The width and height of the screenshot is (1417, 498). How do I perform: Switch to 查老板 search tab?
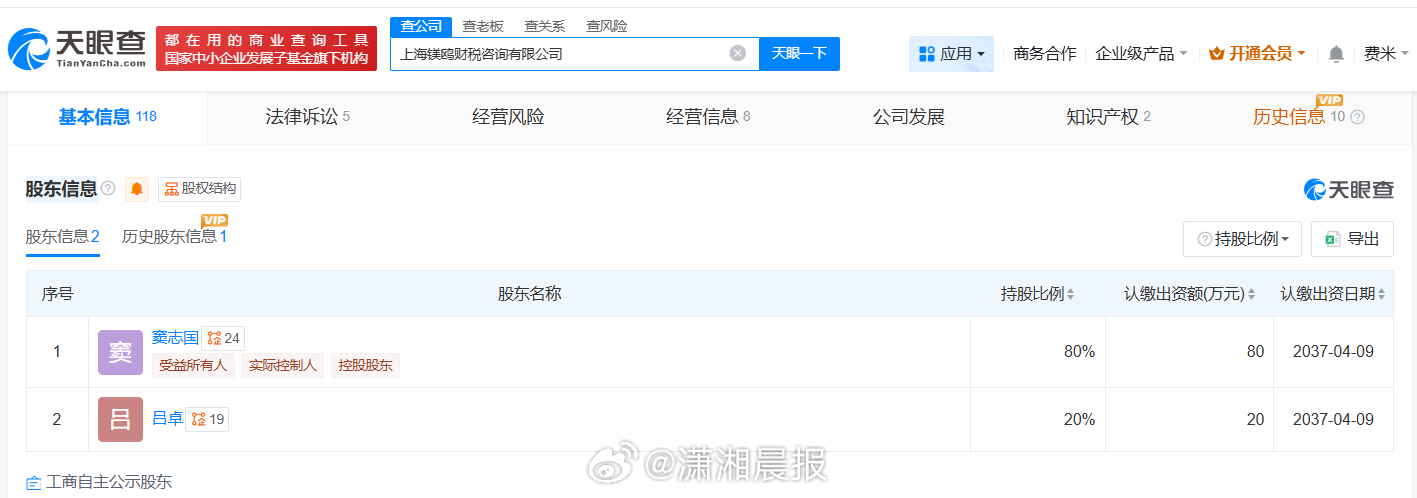click(483, 26)
